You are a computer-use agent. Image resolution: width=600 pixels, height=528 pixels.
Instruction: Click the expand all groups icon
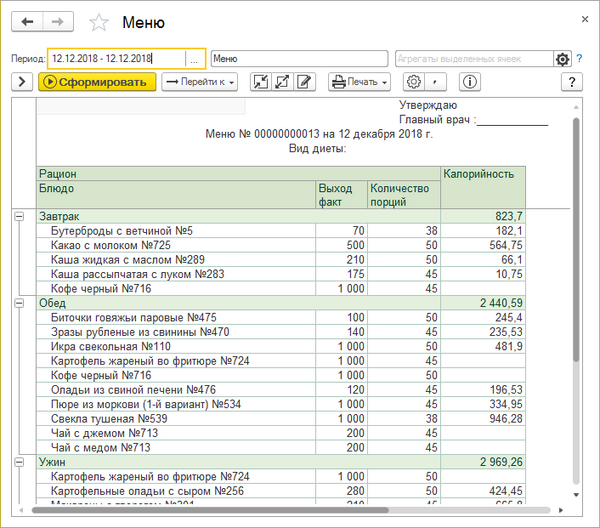coord(282,82)
